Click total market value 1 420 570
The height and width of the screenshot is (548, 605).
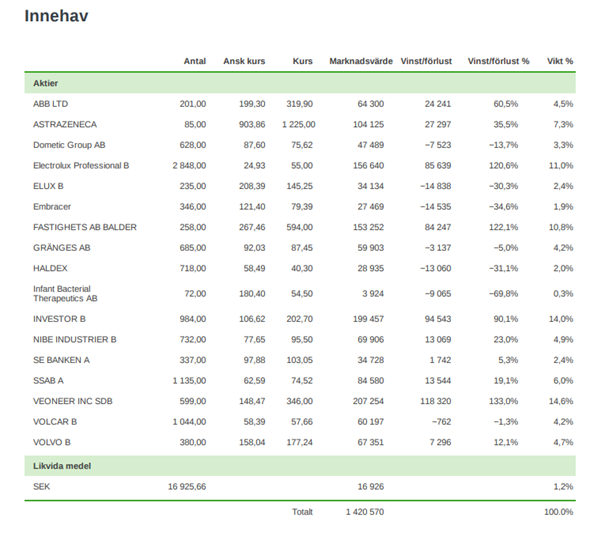[365, 512]
